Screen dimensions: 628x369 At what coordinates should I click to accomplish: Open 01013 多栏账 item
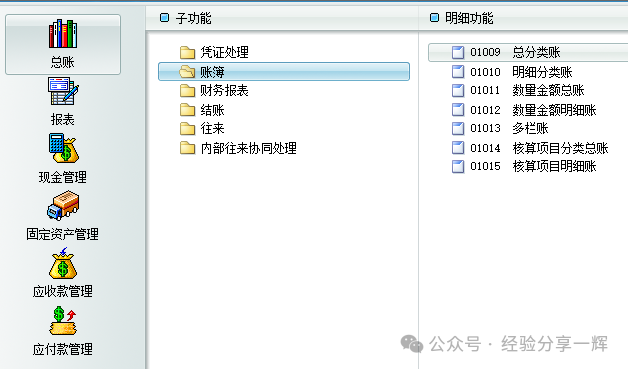click(500, 128)
